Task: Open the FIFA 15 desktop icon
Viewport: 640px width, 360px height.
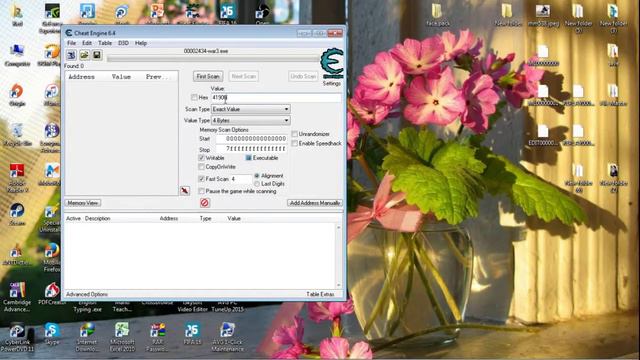Action: [x=192, y=335]
